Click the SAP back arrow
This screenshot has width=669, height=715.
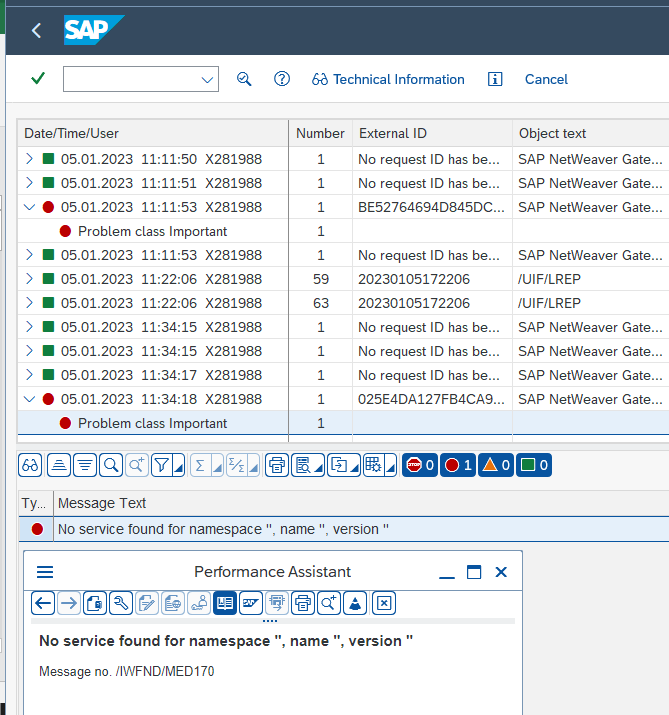[36, 31]
